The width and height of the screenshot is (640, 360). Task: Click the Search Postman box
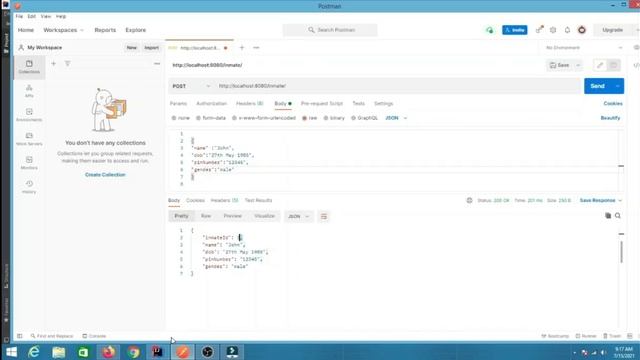pyautogui.click(x=330, y=30)
